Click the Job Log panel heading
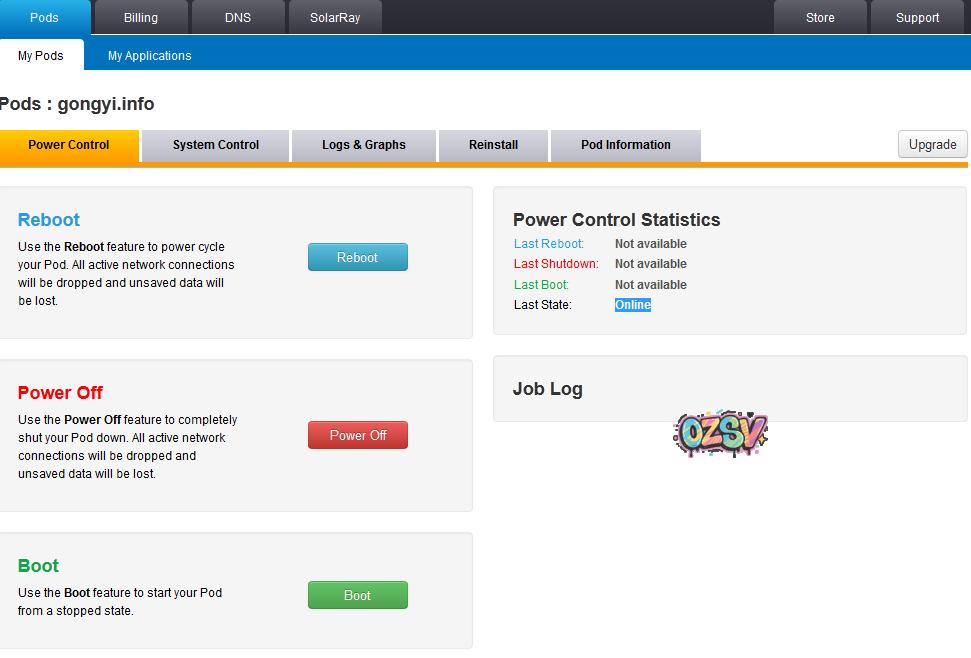The height and width of the screenshot is (658, 971). pyautogui.click(x=548, y=389)
